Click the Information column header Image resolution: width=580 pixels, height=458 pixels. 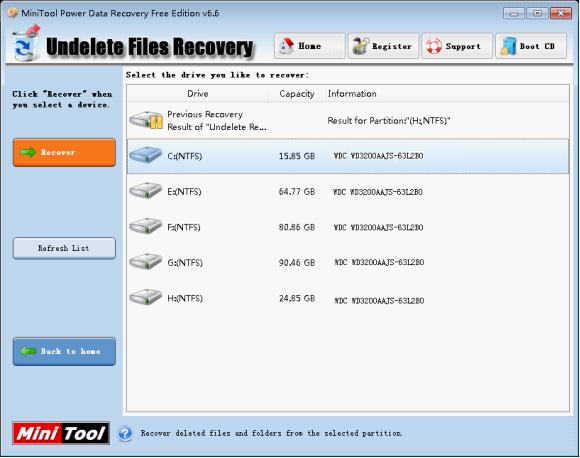(x=352, y=94)
